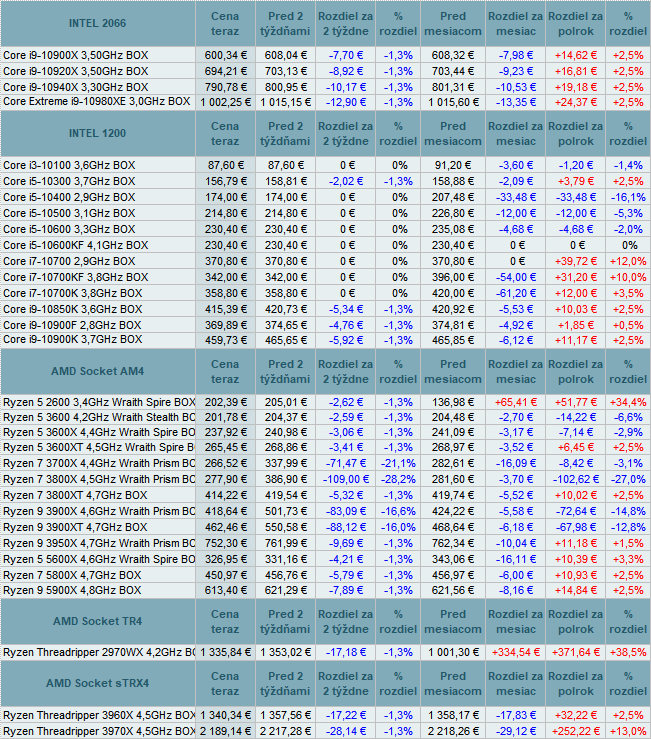The image size is (651, 739).
Task: Select Core i5-10500 3,1GHz BOX name
Action: (x=69, y=213)
